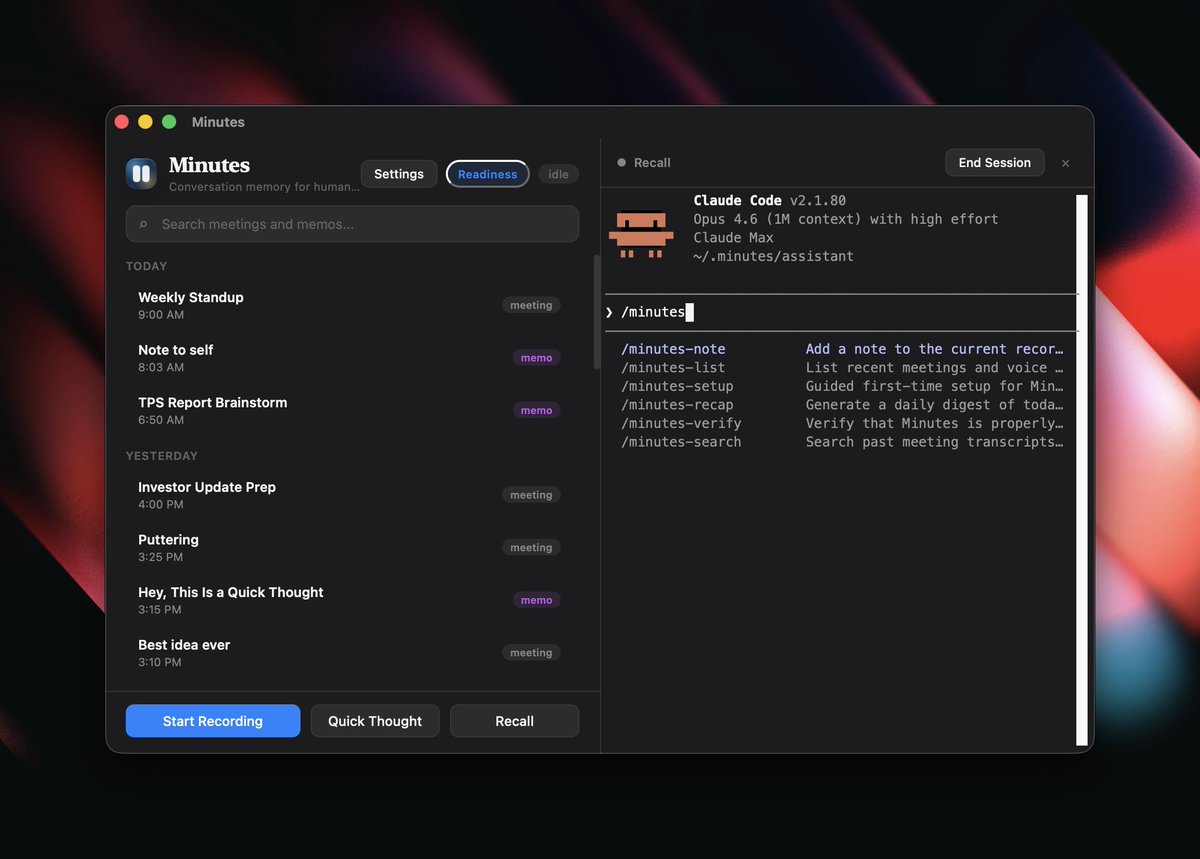Select the /minutes-search command
The image size is (1200, 859).
842,442
